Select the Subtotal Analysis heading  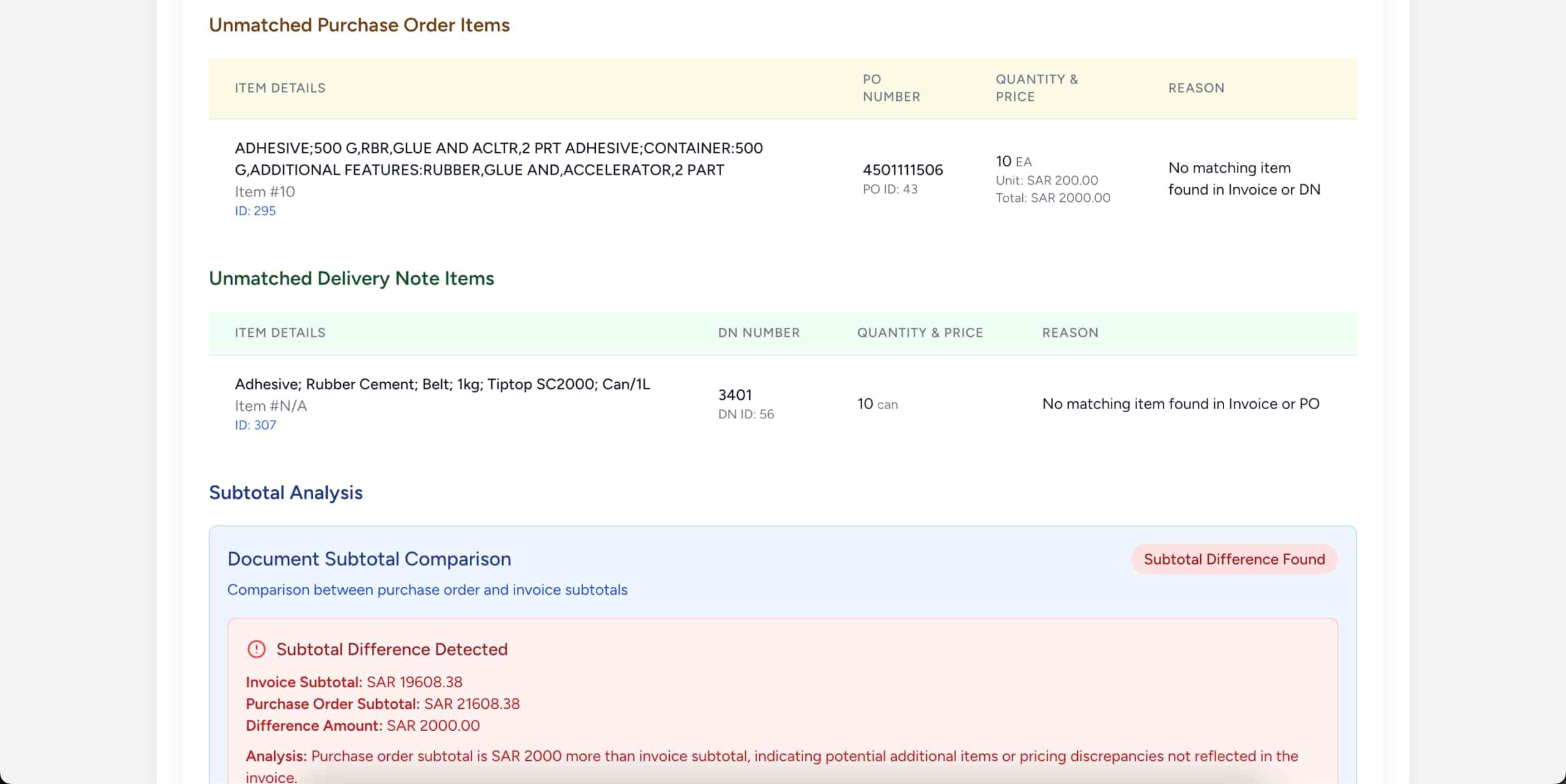point(286,492)
